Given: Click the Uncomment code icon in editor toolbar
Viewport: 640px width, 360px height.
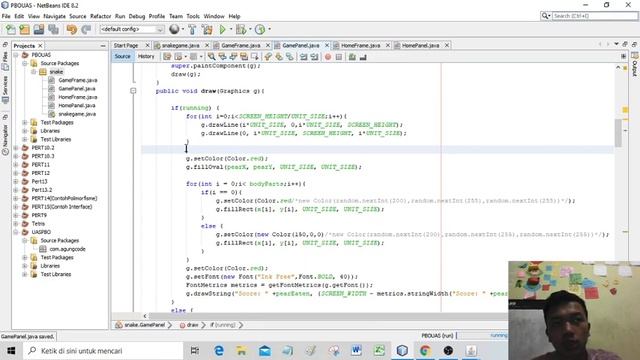Looking at the screenshot, I should pyautogui.click(x=363, y=57).
